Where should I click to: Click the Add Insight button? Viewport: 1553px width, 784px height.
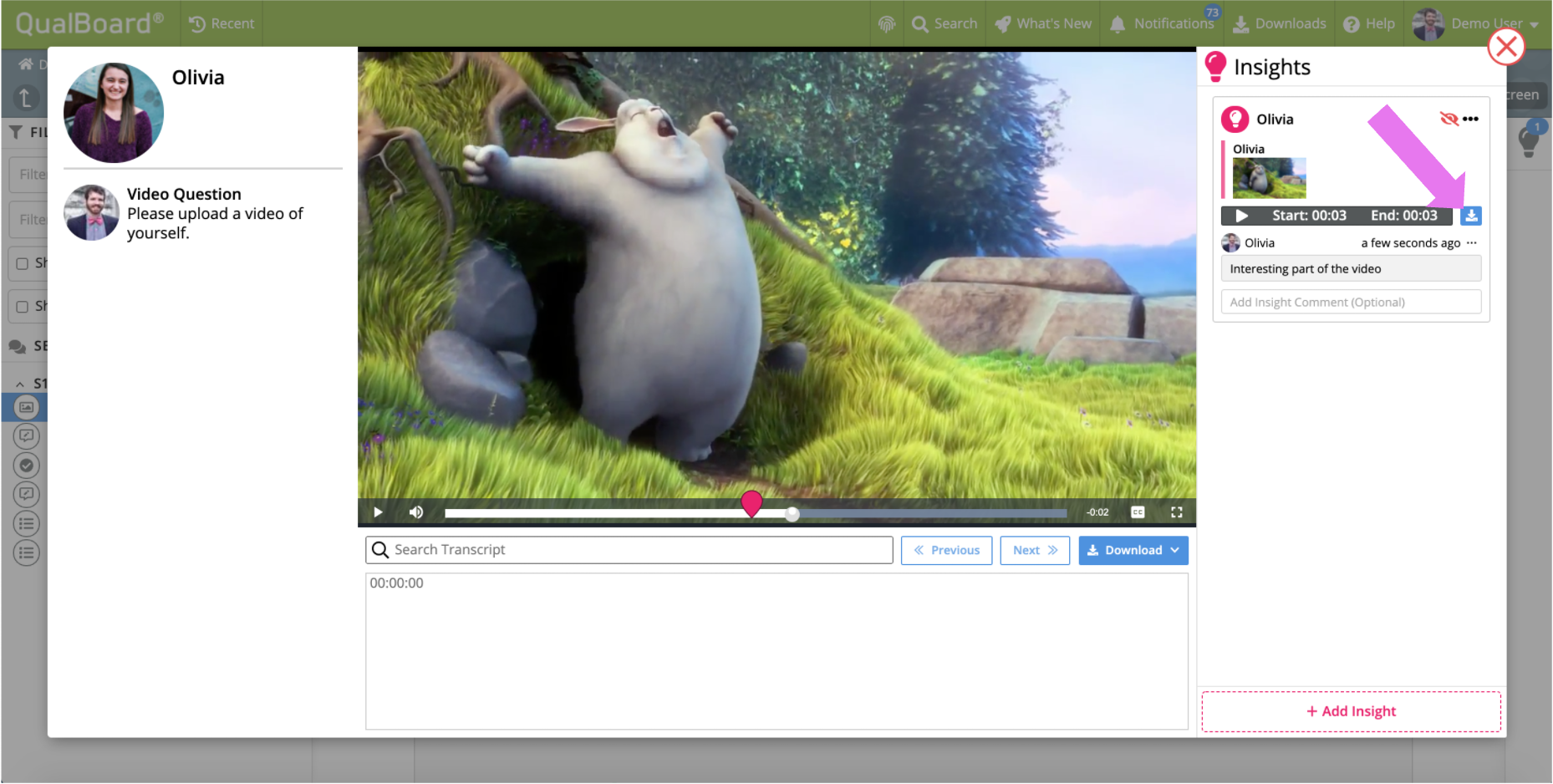click(1351, 711)
